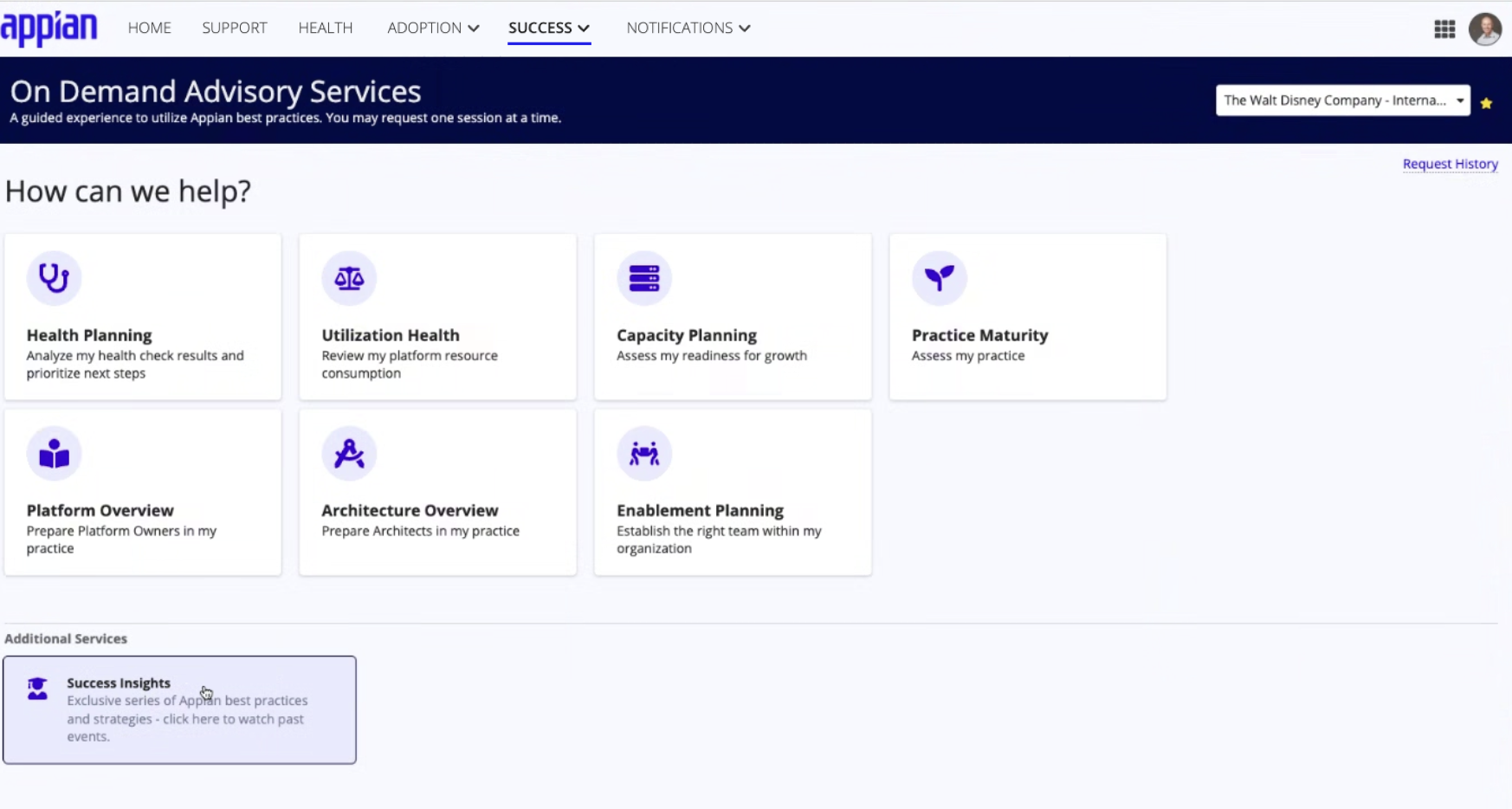Select the Health Planning card title
This screenshot has width=1512, height=809.
click(x=89, y=335)
